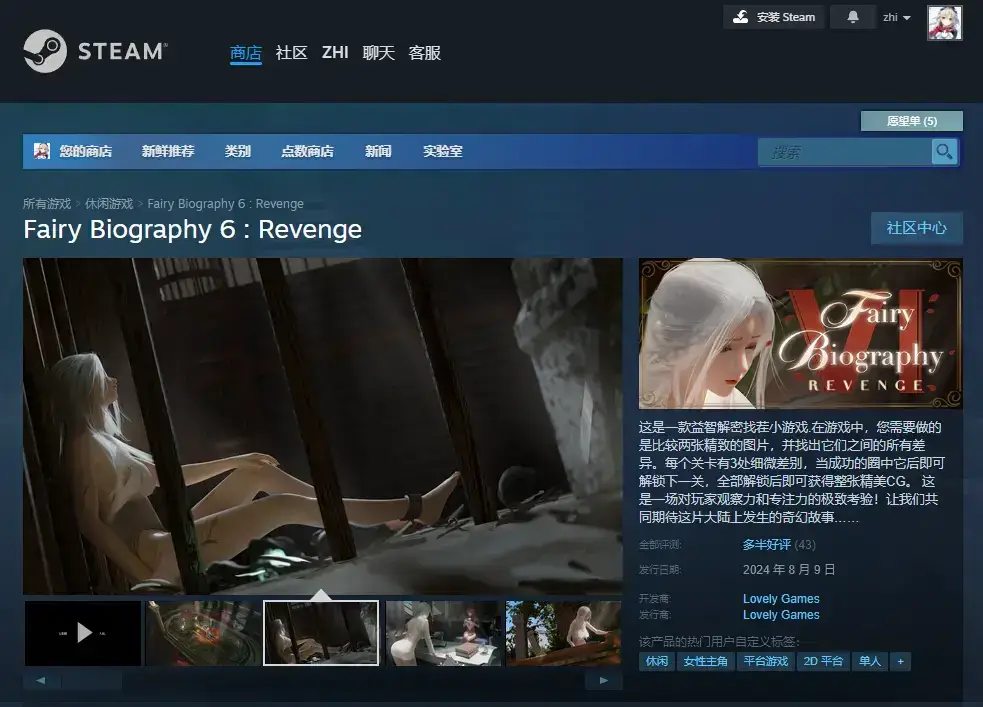The width and height of the screenshot is (983, 707).
Task: Select the thumbnail with two characters at desk
Action: coord(444,633)
